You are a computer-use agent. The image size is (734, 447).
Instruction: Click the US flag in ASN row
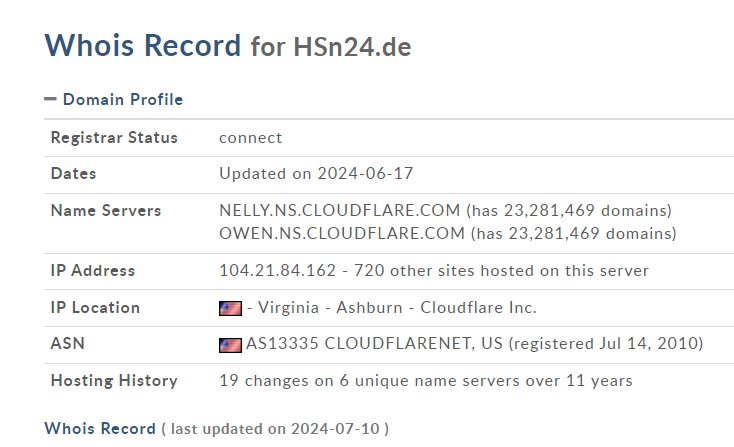click(x=230, y=345)
